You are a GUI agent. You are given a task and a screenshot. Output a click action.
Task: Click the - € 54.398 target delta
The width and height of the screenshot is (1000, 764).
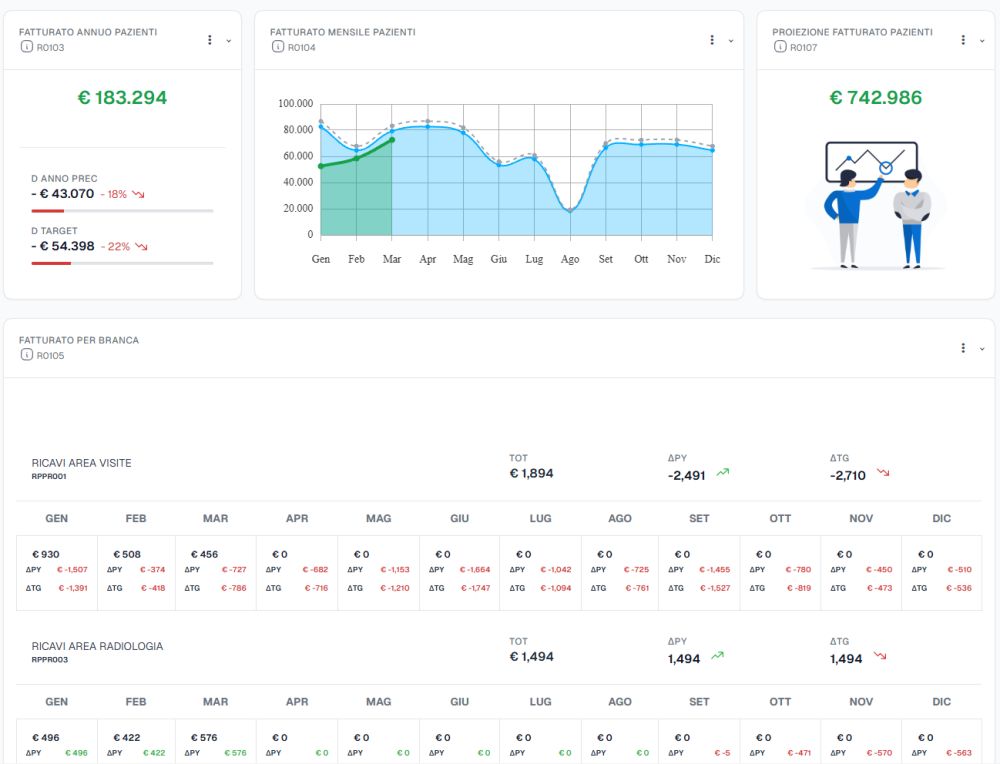pyautogui.click(x=62, y=246)
